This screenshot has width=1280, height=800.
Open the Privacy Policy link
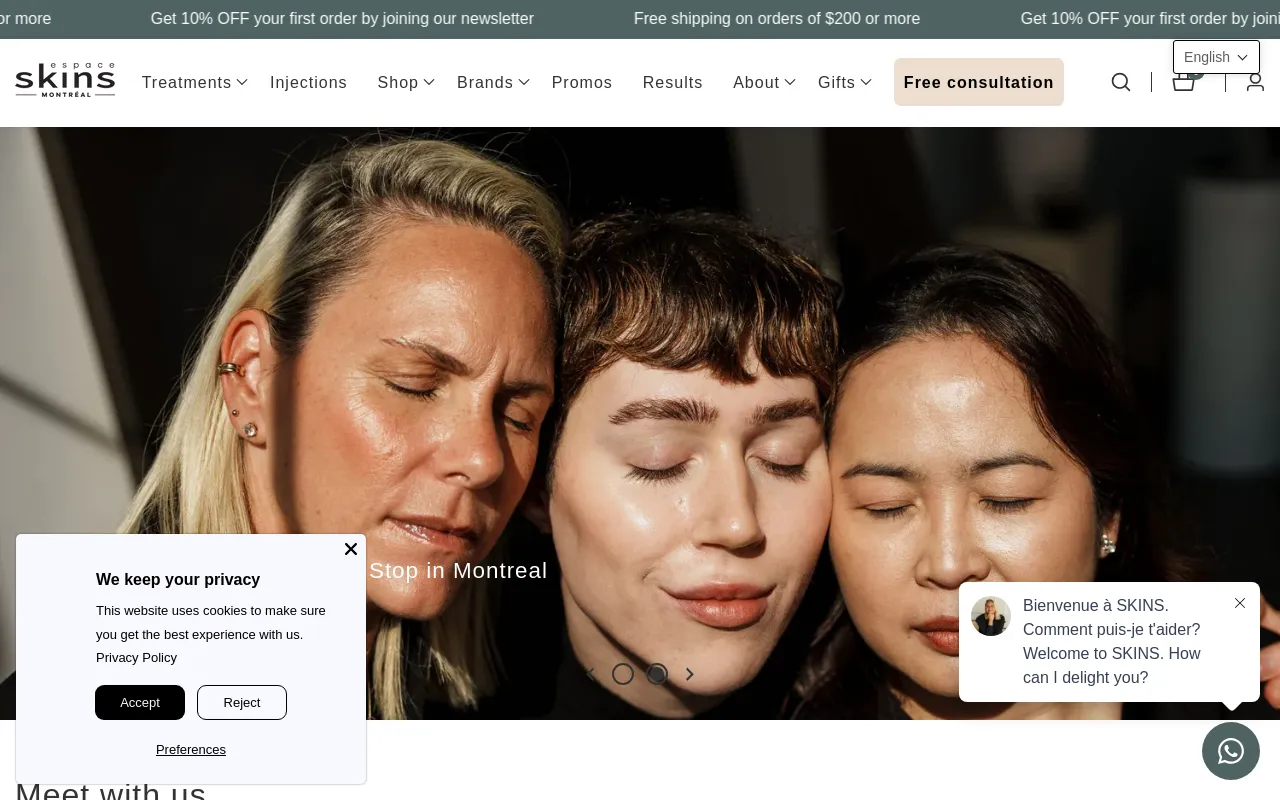(136, 657)
